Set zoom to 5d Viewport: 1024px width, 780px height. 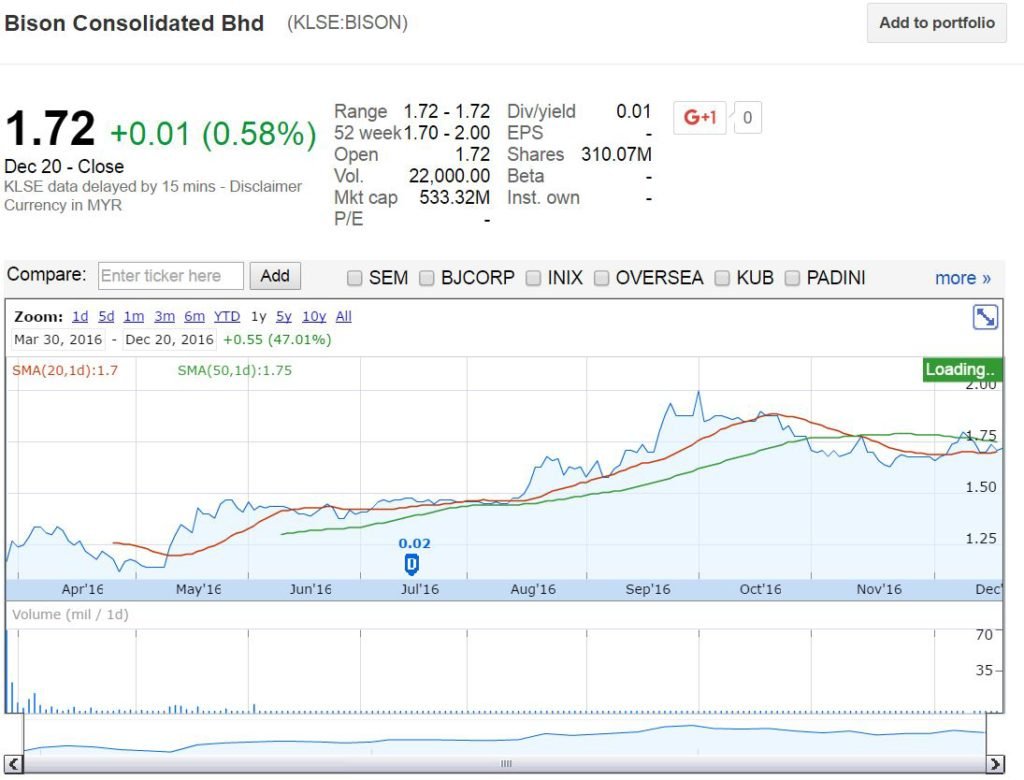(106, 316)
